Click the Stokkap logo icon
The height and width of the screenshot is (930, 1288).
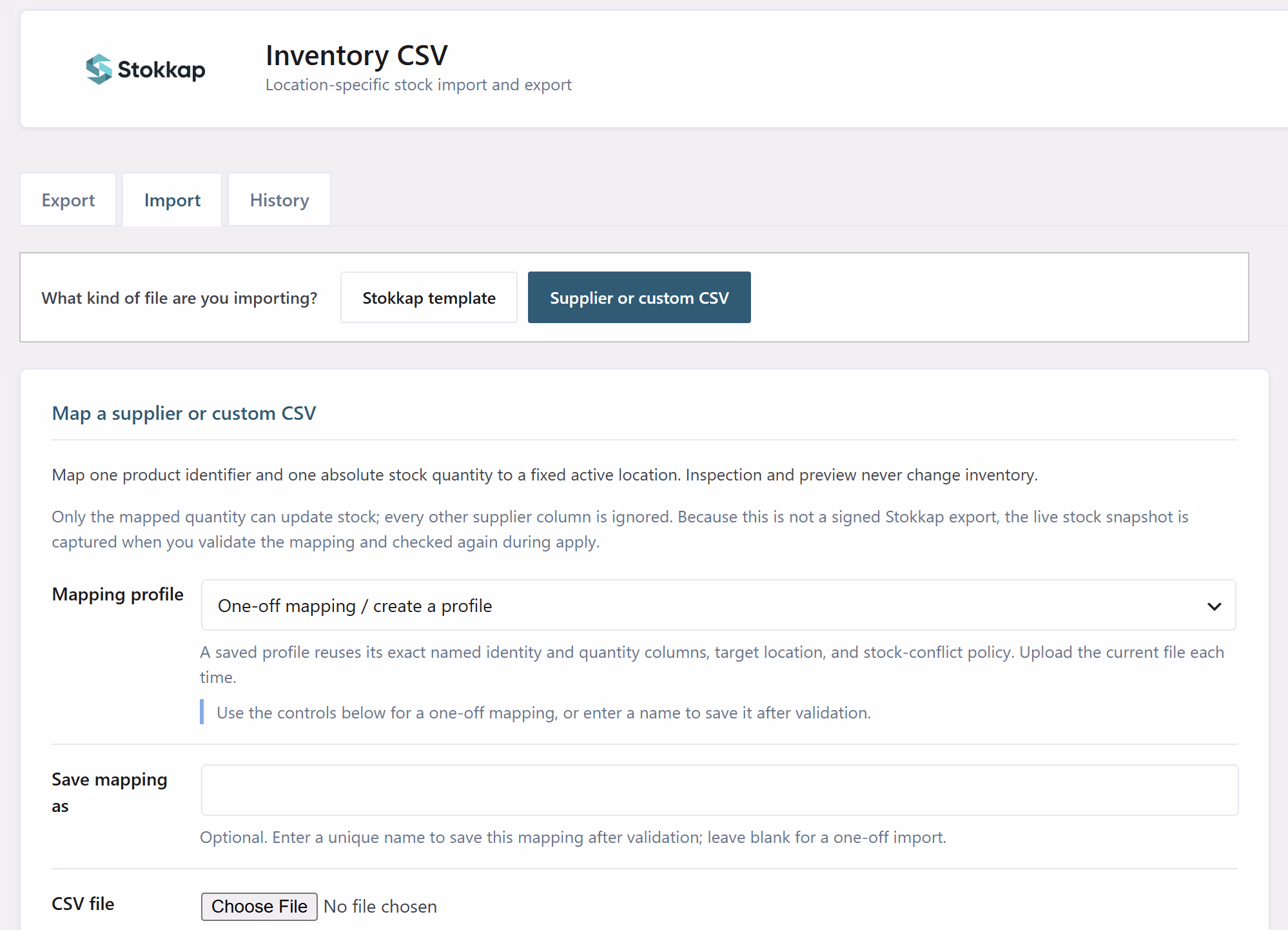point(99,69)
